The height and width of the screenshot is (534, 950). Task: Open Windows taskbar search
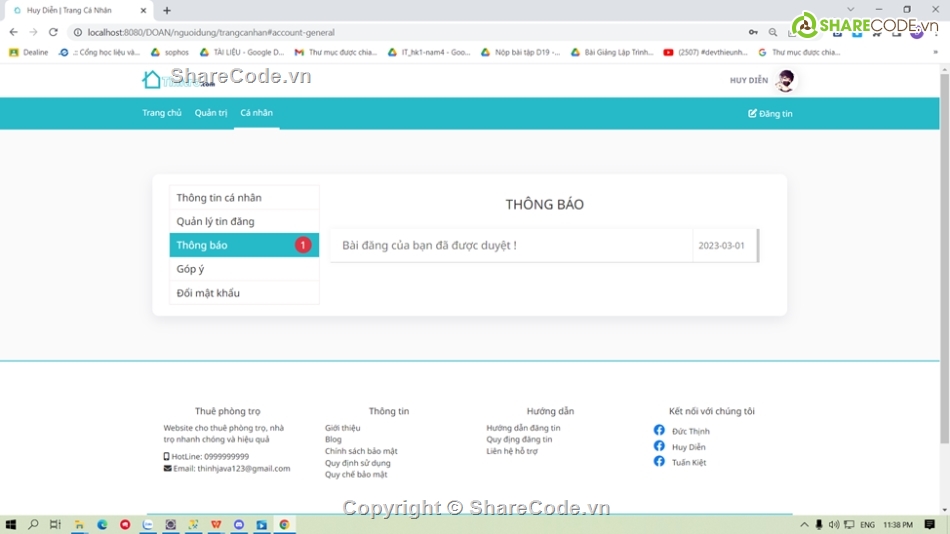(33, 524)
